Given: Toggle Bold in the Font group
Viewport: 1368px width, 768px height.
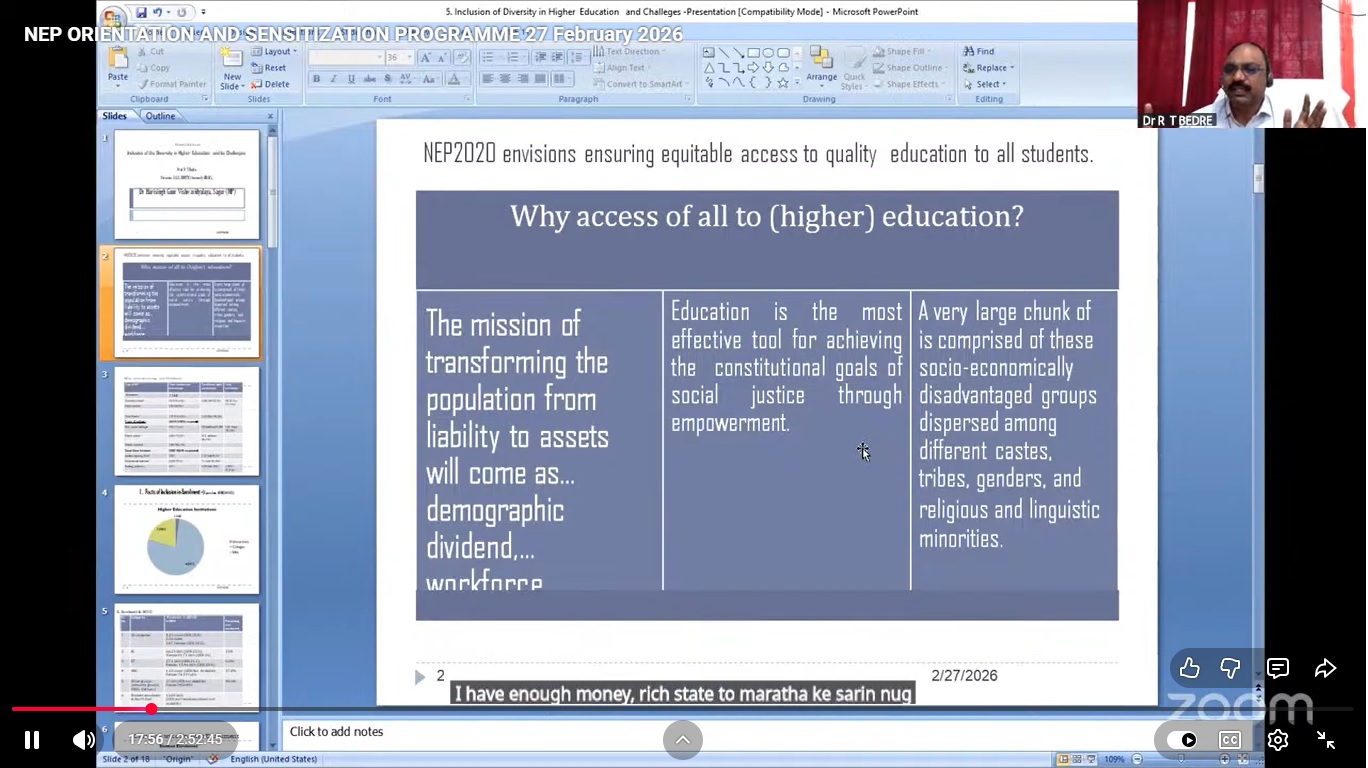Looking at the screenshot, I should tap(317, 79).
